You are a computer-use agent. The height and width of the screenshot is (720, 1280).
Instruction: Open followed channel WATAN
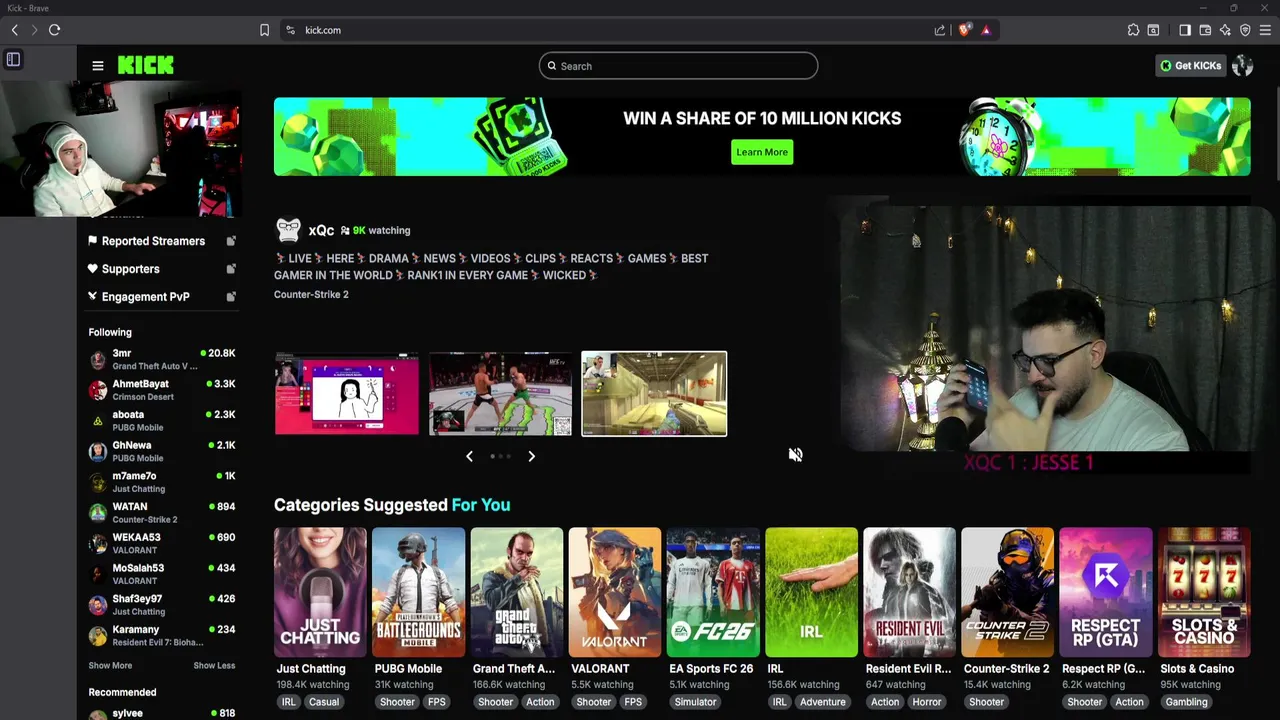[x=161, y=513]
